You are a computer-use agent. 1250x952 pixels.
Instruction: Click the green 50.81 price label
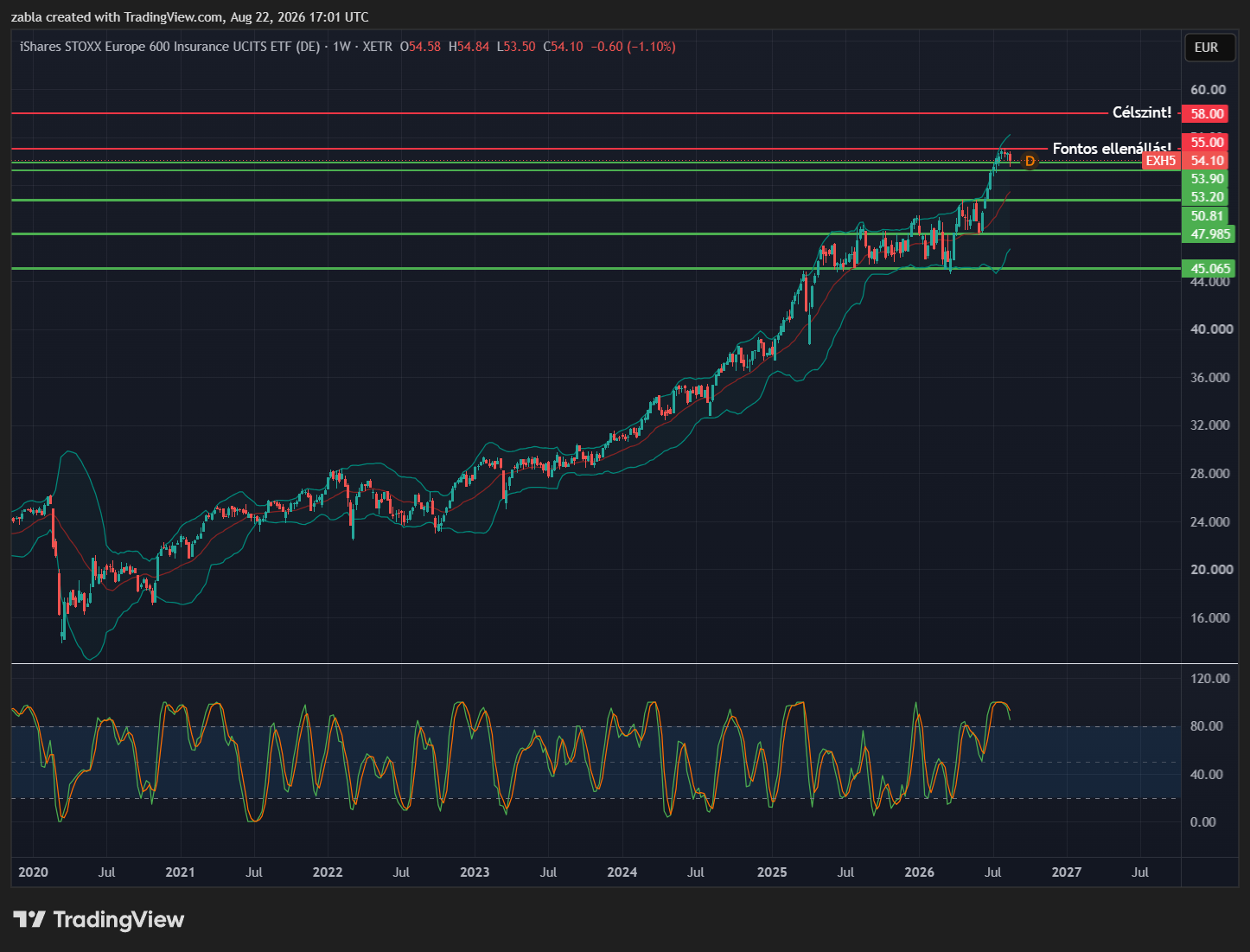1207,216
